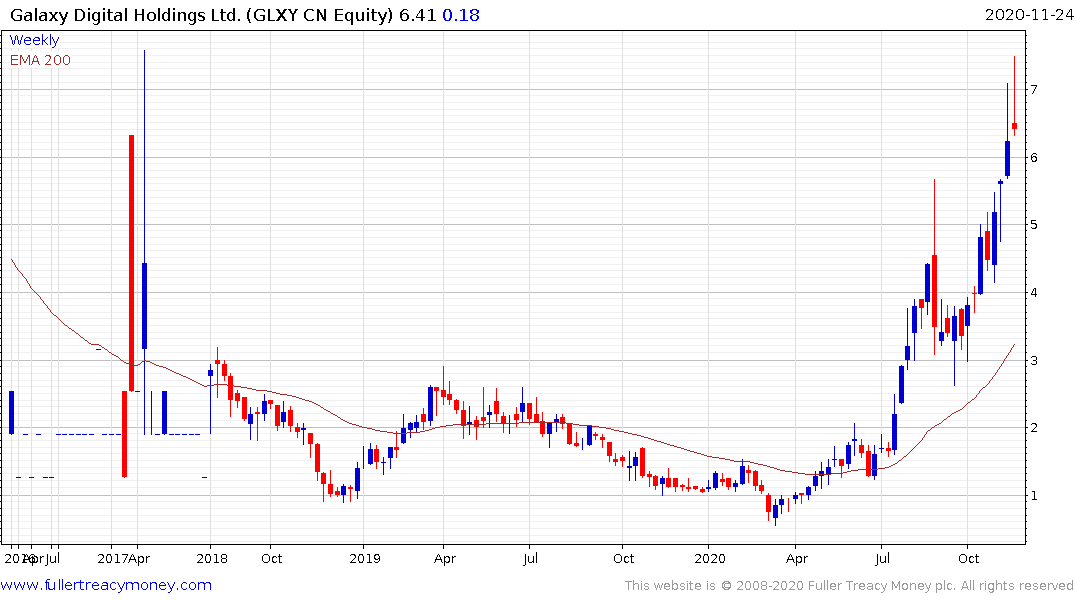Select the price change value 0.18
This screenshot has width=1075, height=600.
click(x=461, y=14)
